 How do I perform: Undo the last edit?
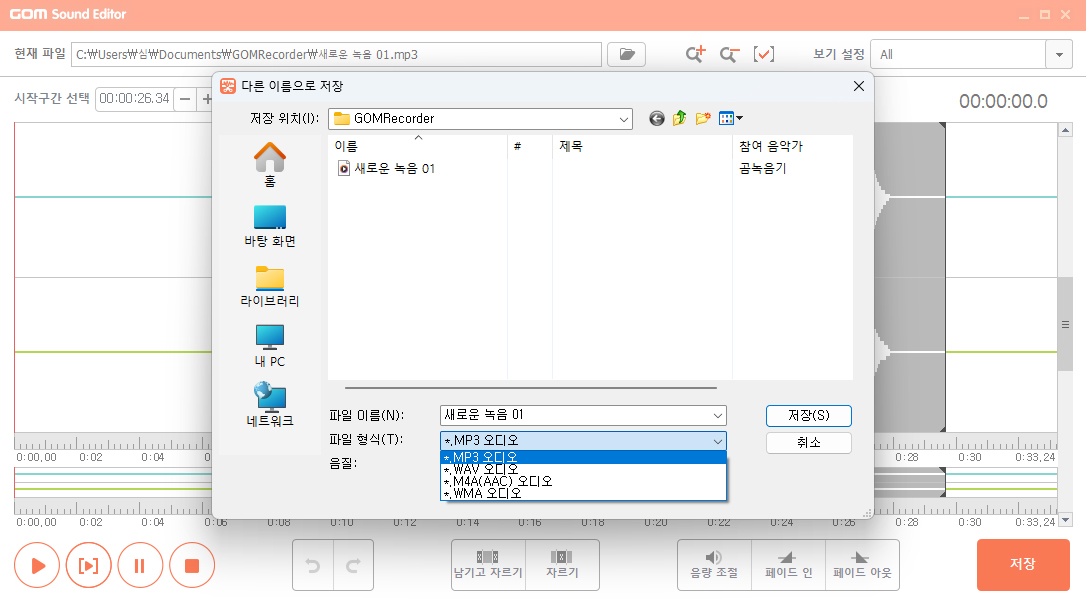coord(313,565)
